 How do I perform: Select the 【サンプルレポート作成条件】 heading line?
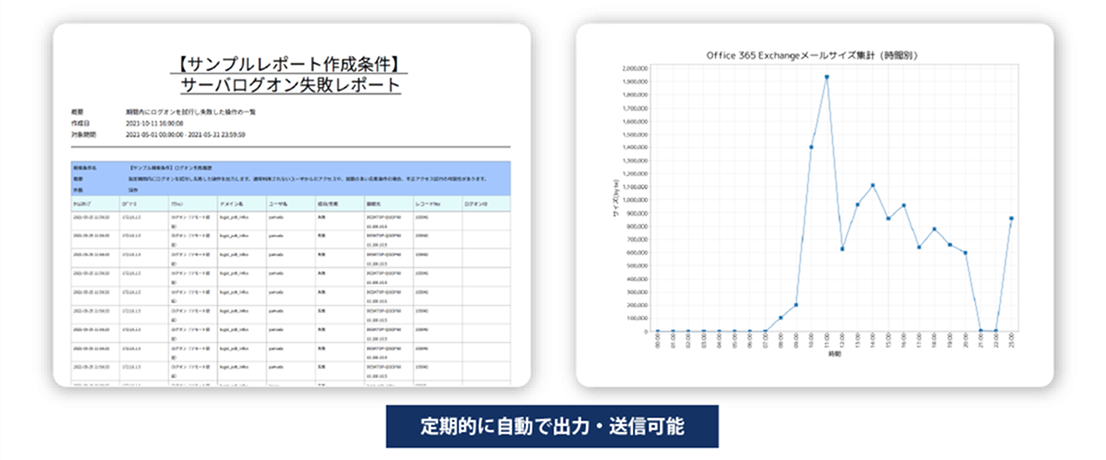click(291, 63)
